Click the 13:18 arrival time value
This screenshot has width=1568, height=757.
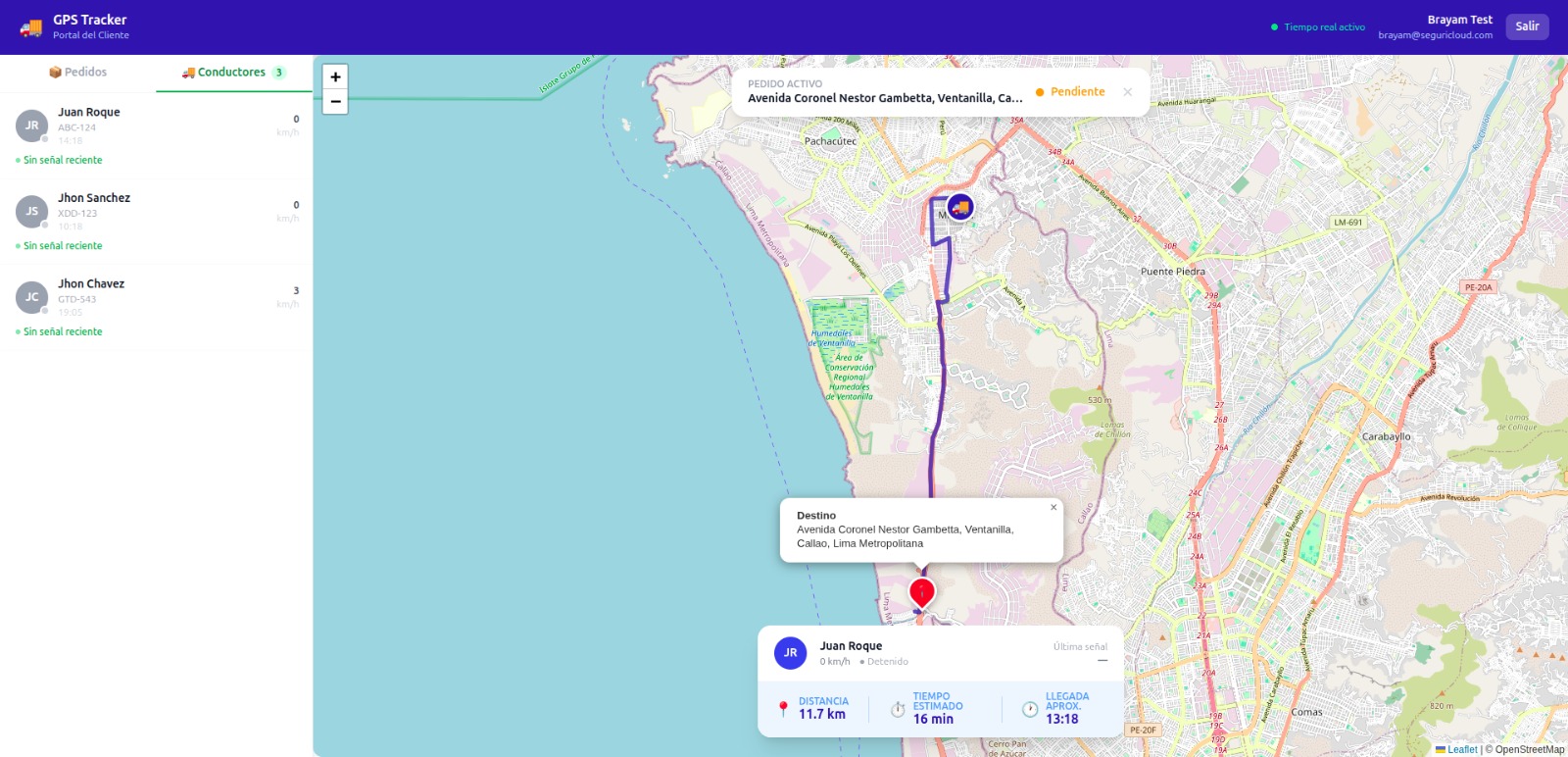point(1061,719)
